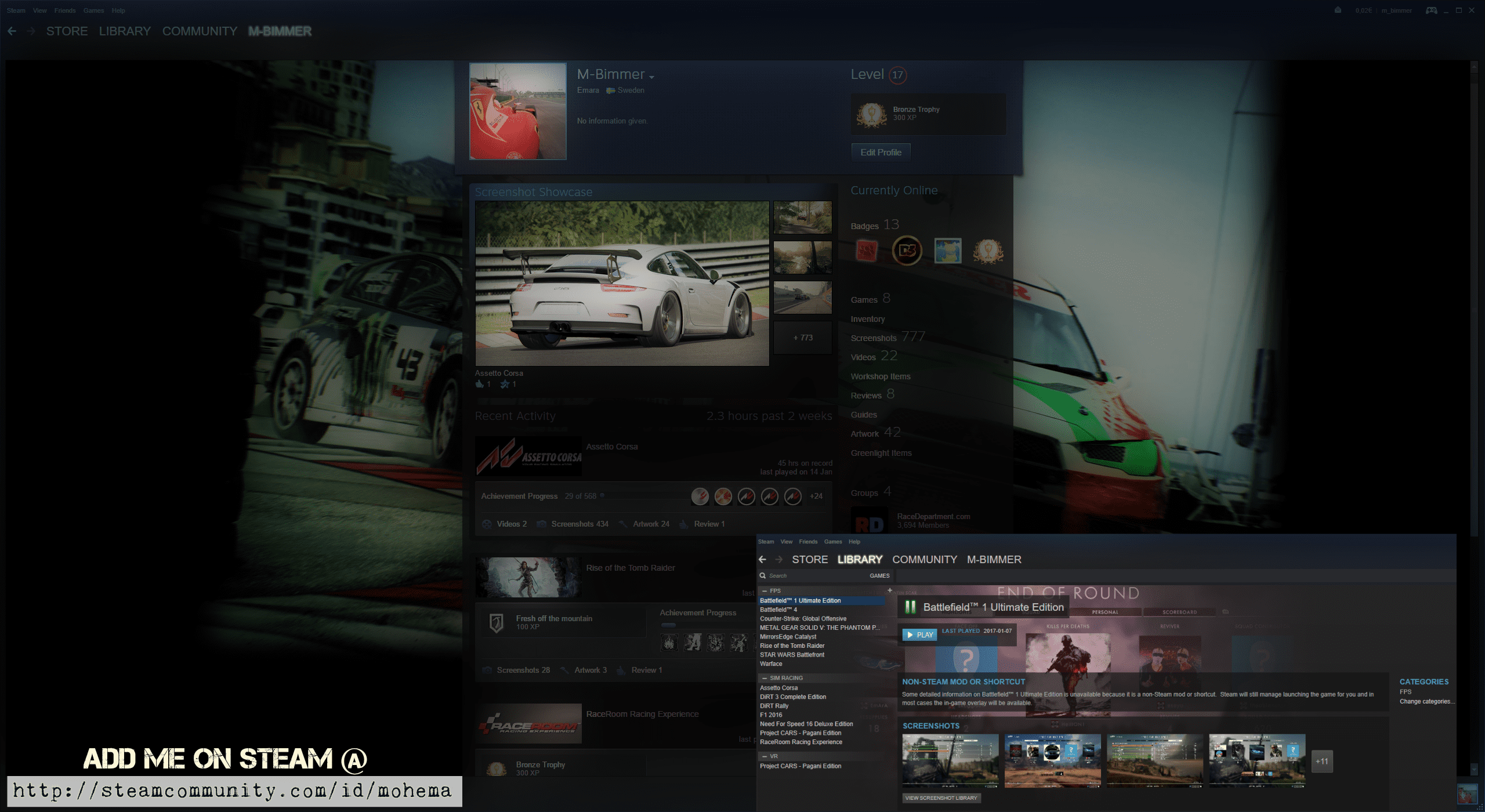Open the Rise of the Tomb Raider game image
The height and width of the screenshot is (812, 1485).
coord(528,577)
